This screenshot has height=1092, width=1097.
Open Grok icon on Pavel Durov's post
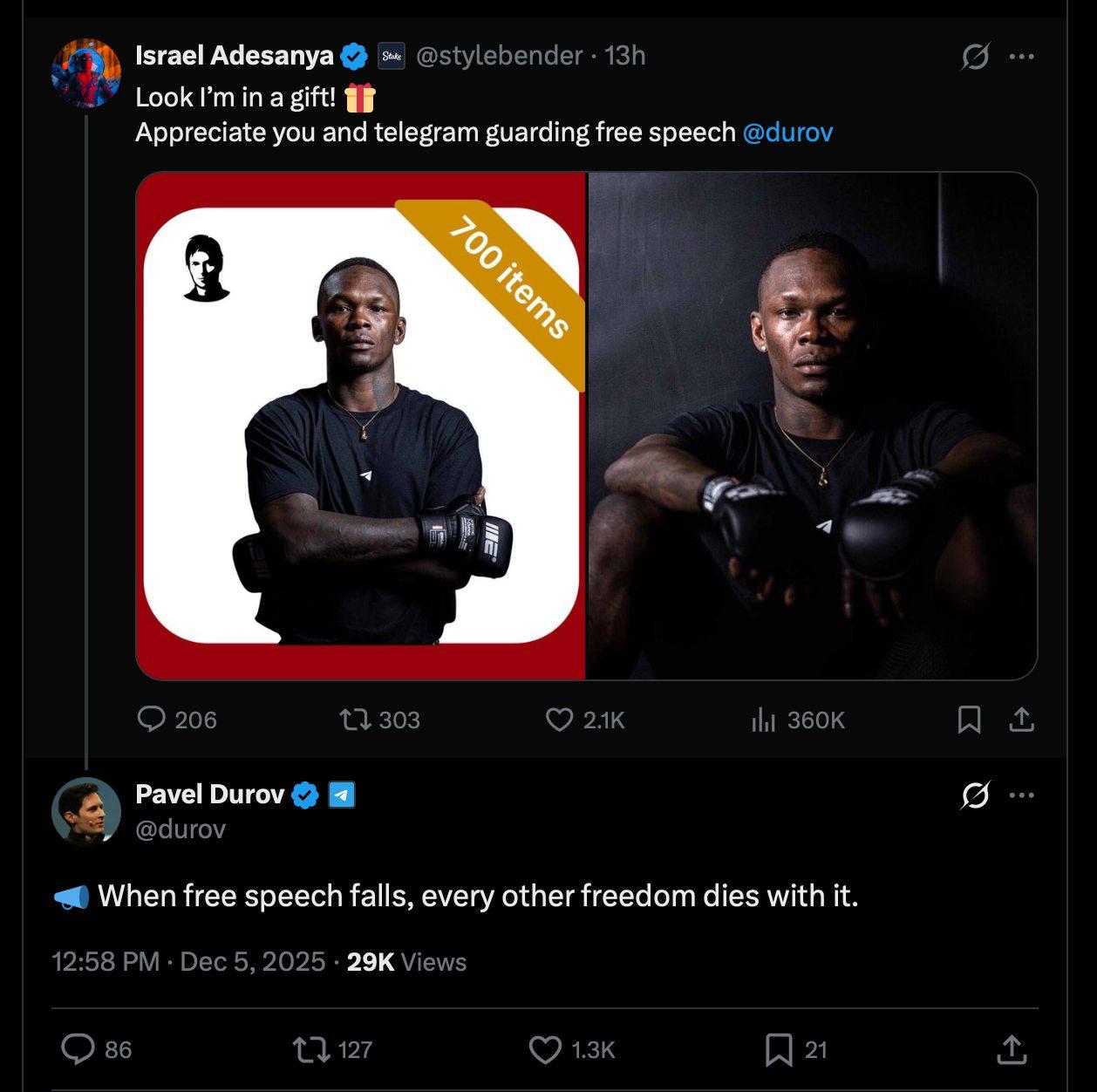pos(974,795)
